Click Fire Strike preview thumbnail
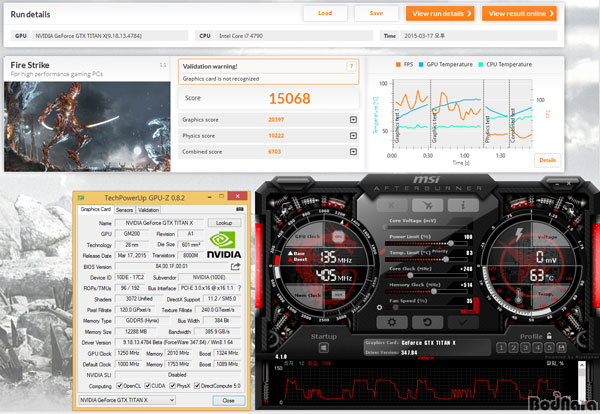The height and width of the screenshot is (414, 600). coord(87,127)
